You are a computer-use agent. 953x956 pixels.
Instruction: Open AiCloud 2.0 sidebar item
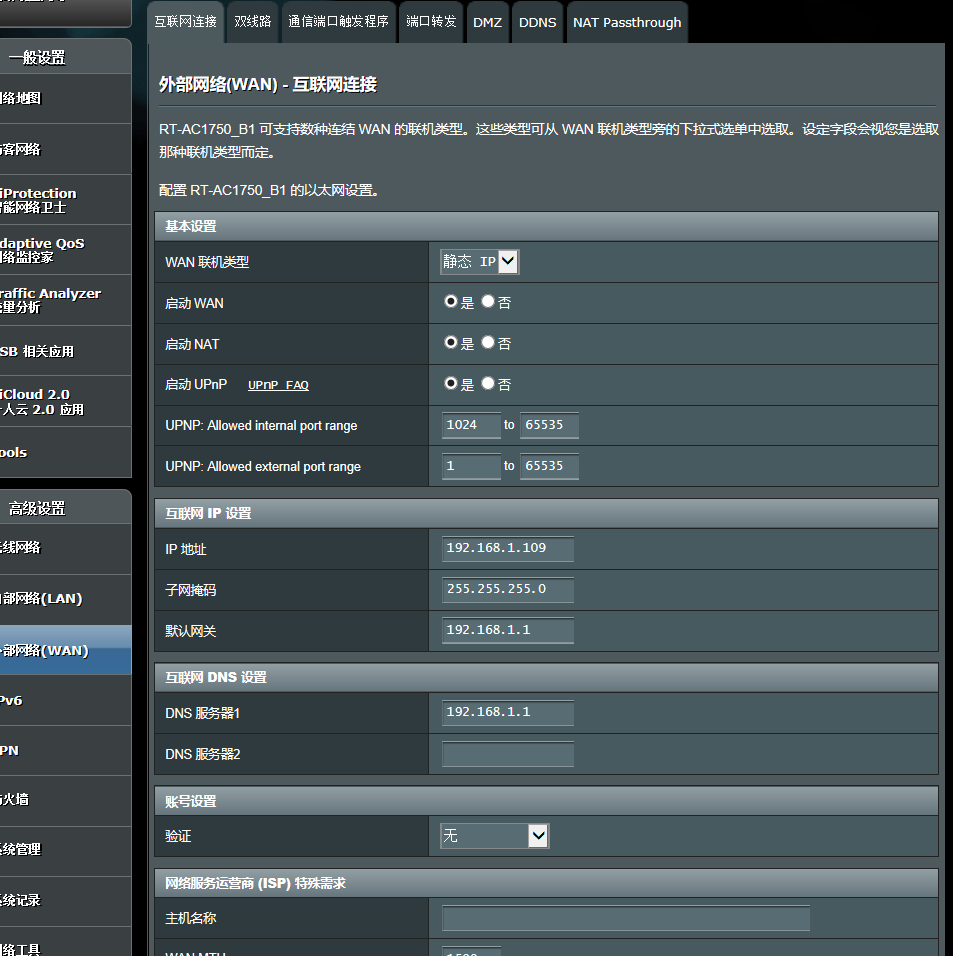point(65,402)
